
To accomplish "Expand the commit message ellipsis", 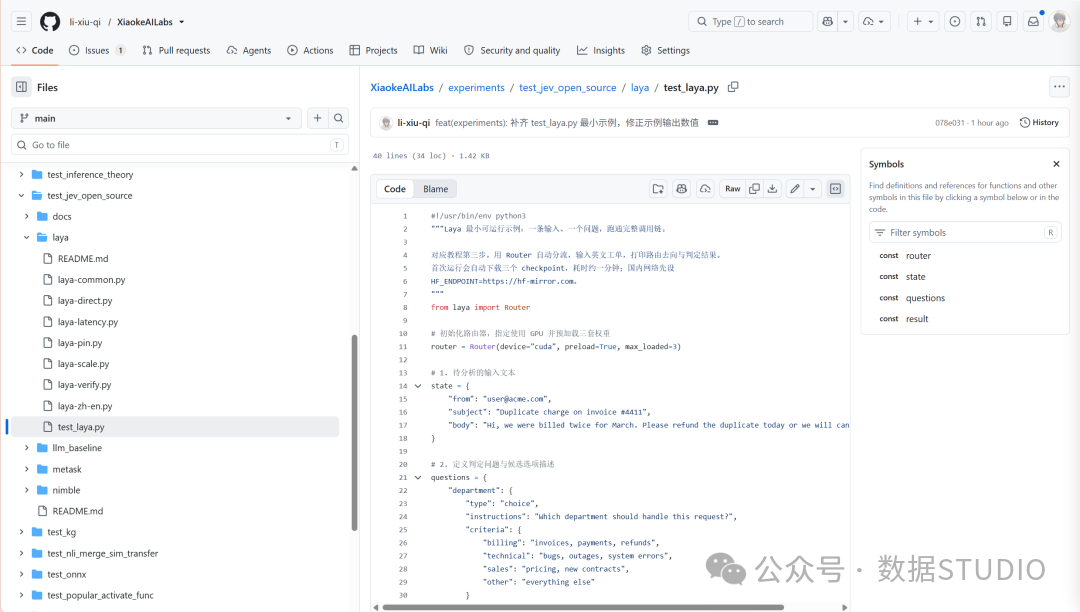I will (x=713, y=123).
